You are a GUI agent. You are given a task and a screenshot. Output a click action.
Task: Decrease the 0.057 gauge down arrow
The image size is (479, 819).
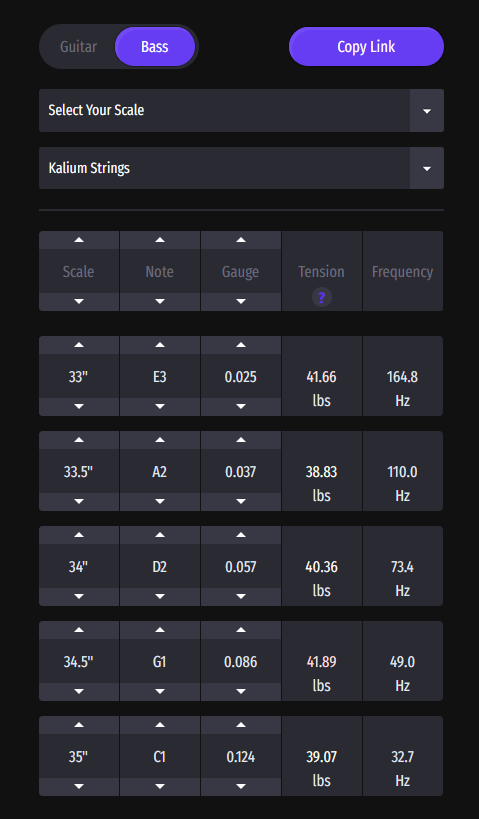coord(241,596)
